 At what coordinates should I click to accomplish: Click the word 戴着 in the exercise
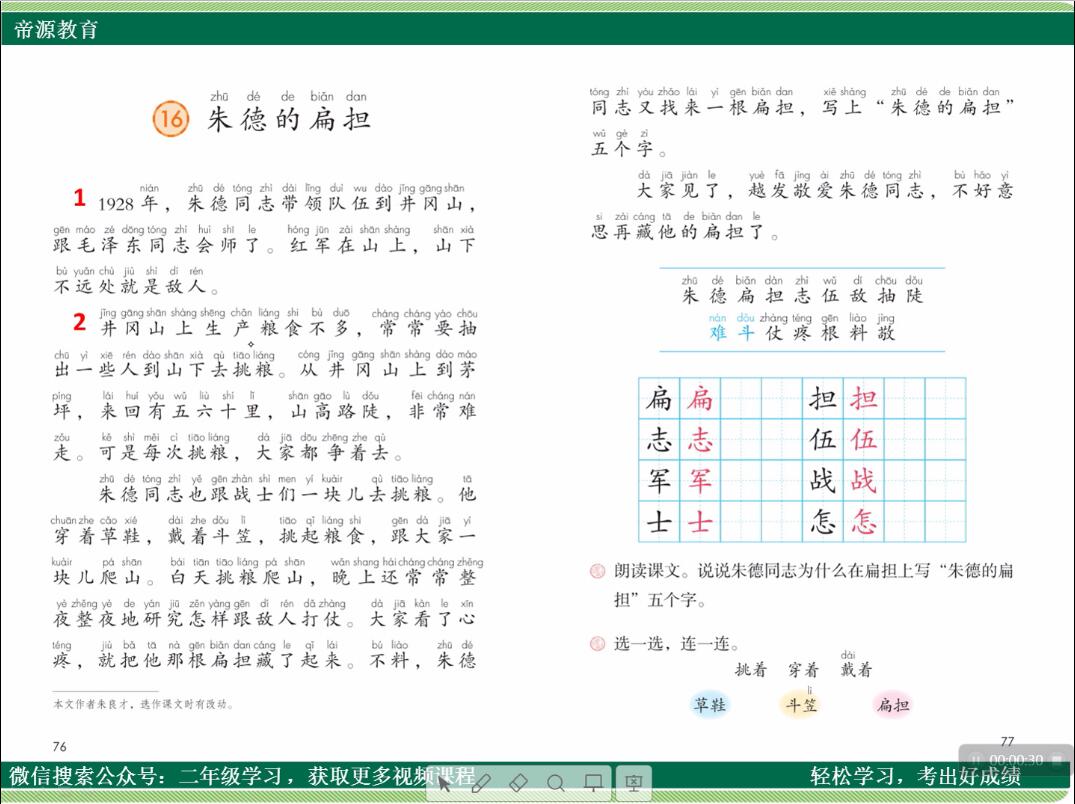pyautogui.click(x=856, y=670)
